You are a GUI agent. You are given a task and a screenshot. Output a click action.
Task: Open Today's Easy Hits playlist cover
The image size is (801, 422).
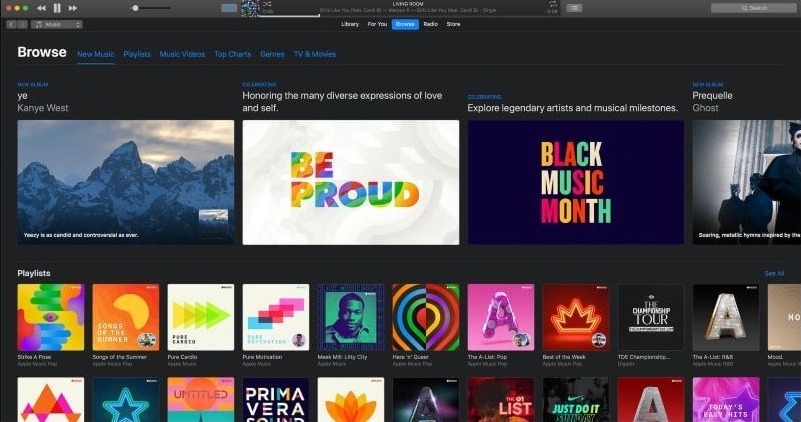[x=726, y=400]
